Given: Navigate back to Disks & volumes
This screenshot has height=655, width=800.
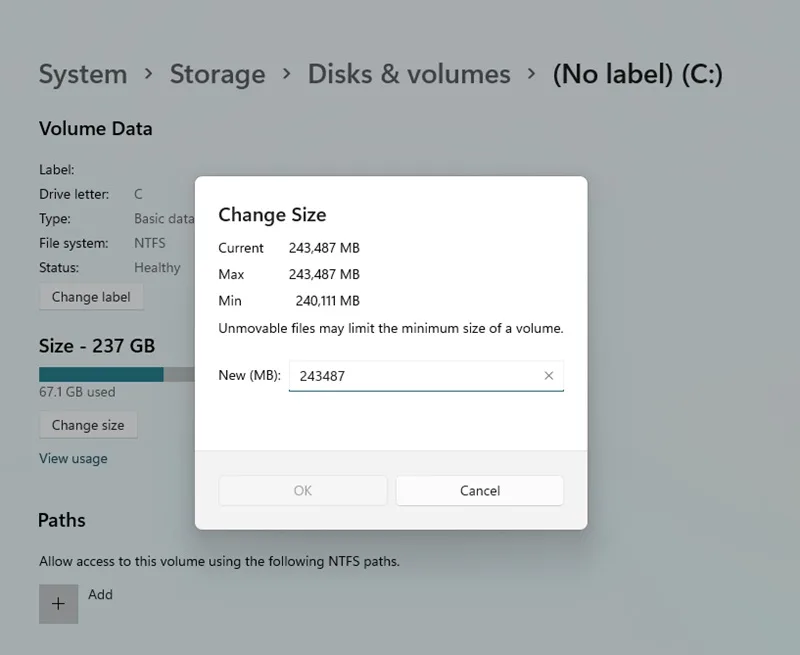Looking at the screenshot, I should tap(409, 74).
